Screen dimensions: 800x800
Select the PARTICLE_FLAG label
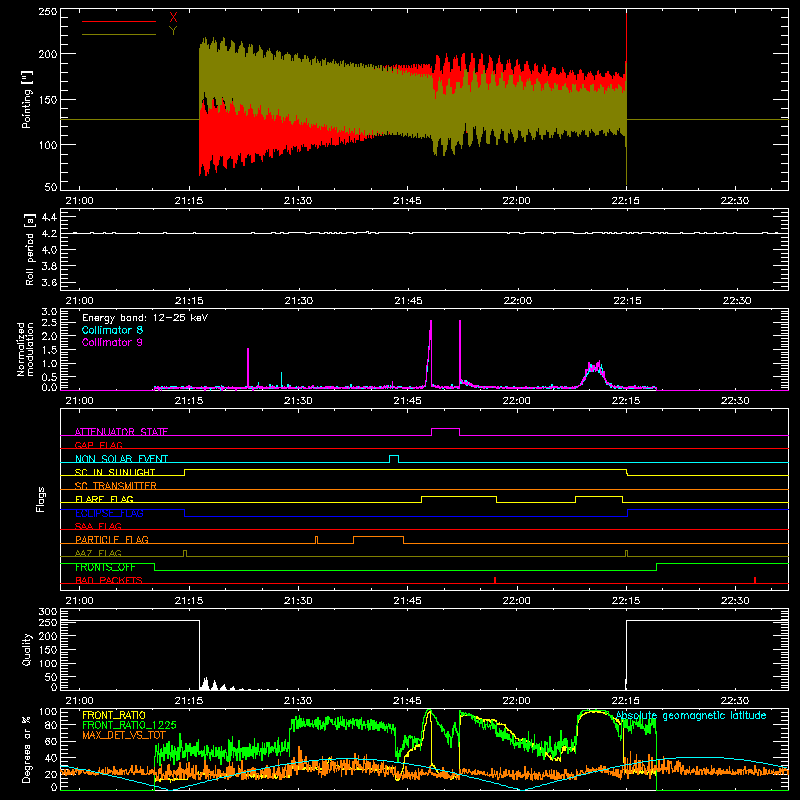click(112, 540)
